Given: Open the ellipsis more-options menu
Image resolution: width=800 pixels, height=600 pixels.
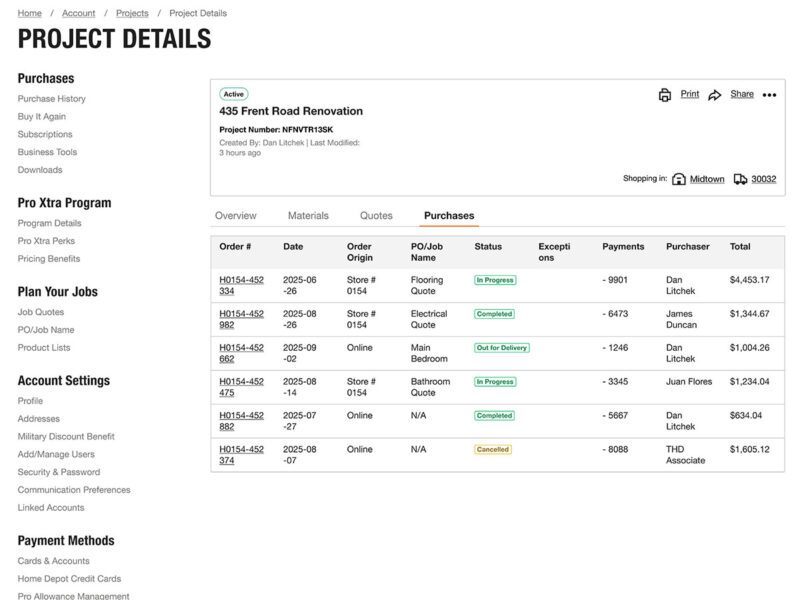Looking at the screenshot, I should coord(768,93).
